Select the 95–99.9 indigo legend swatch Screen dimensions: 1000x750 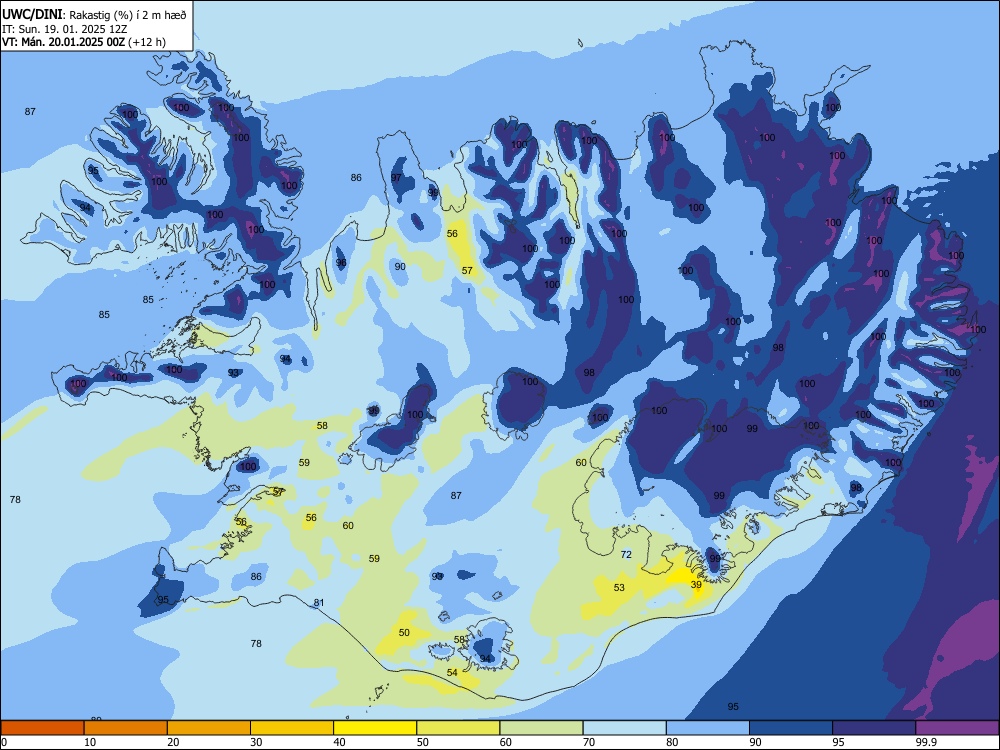[x=874, y=728]
